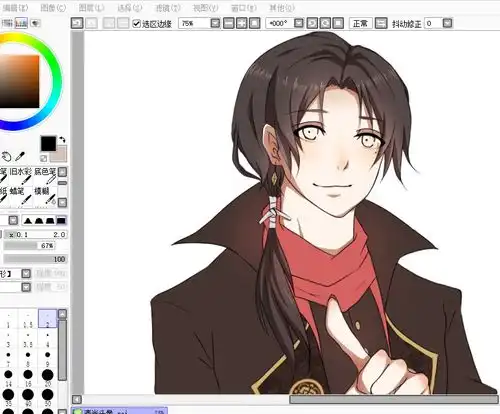
Task: Open the 滤镜(T) menu
Action: coord(168,8)
